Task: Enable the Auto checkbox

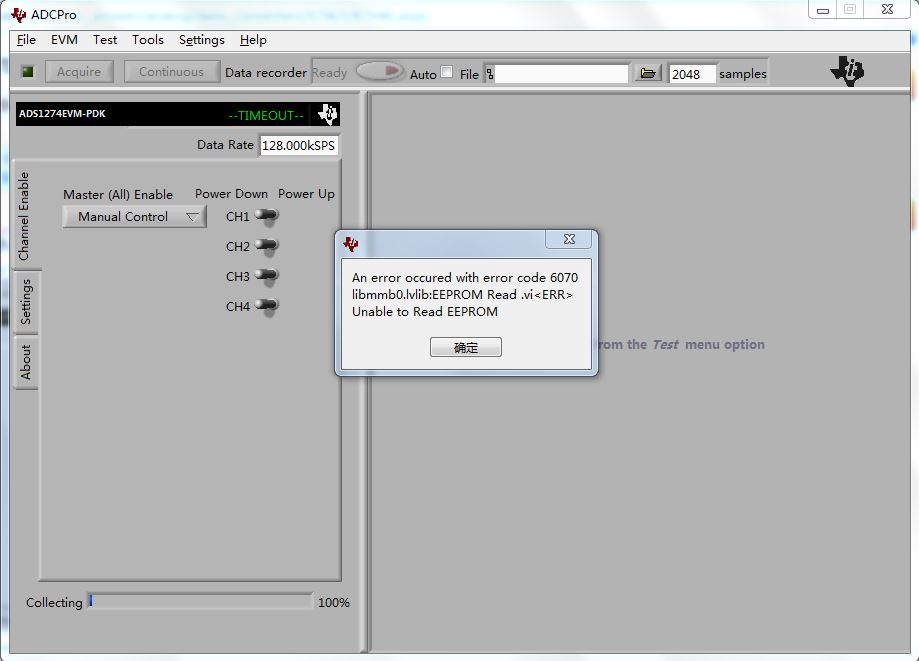Action: click(x=447, y=72)
